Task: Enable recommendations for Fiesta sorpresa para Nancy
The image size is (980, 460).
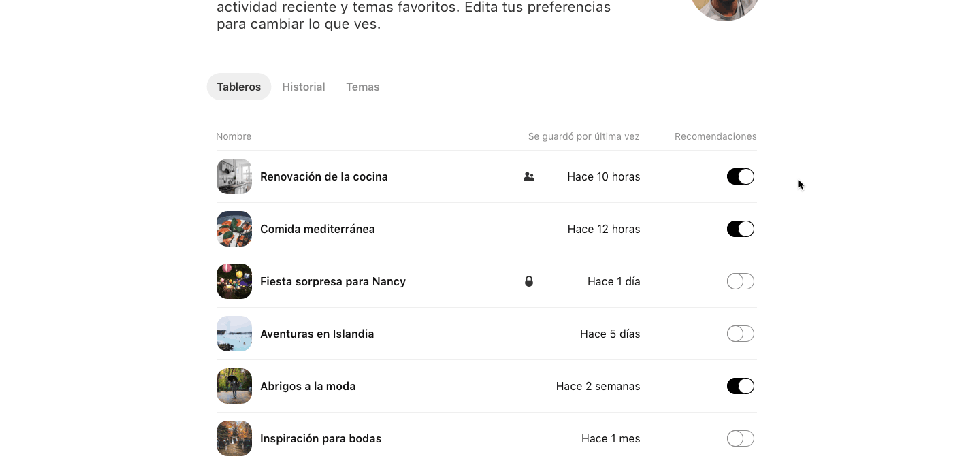Action: (x=740, y=282)
